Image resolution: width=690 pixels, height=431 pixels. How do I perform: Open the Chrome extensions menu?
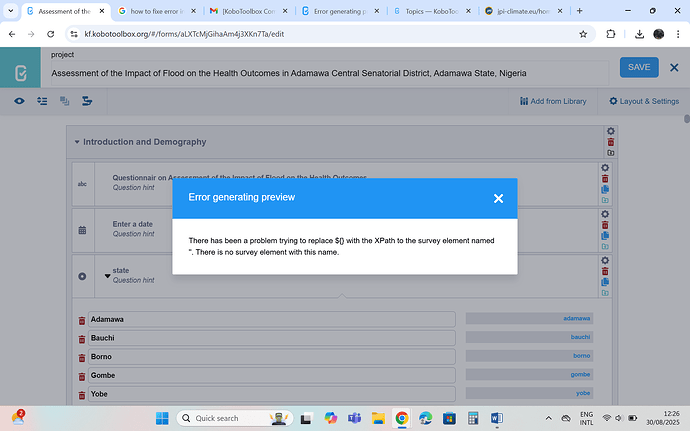(x=610, y=34)
